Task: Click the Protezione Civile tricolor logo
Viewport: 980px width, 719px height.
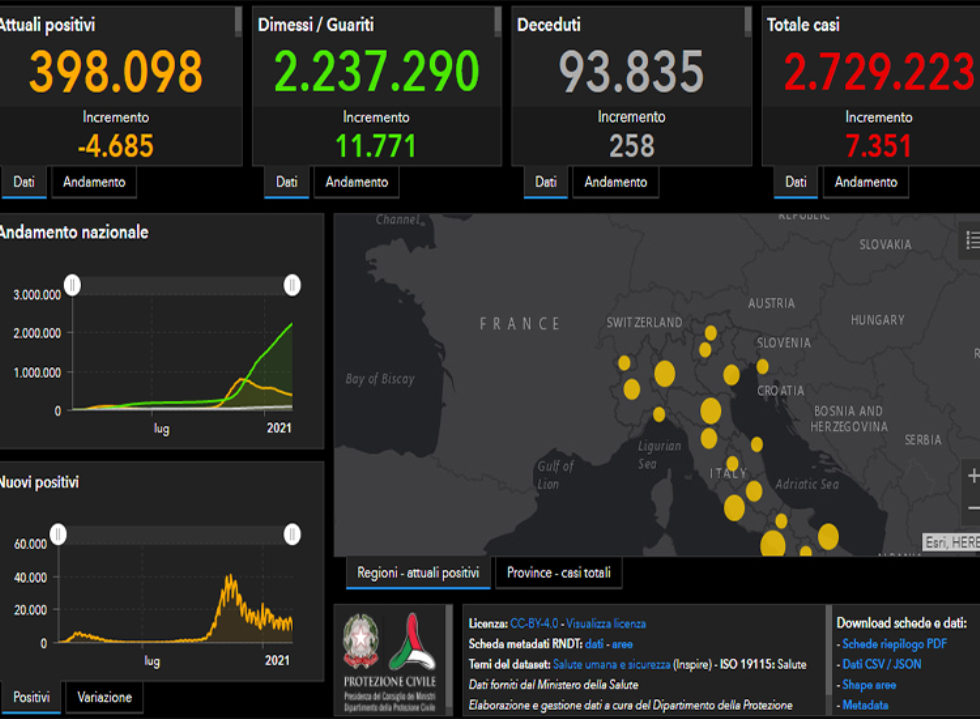Action: [412, 641]
